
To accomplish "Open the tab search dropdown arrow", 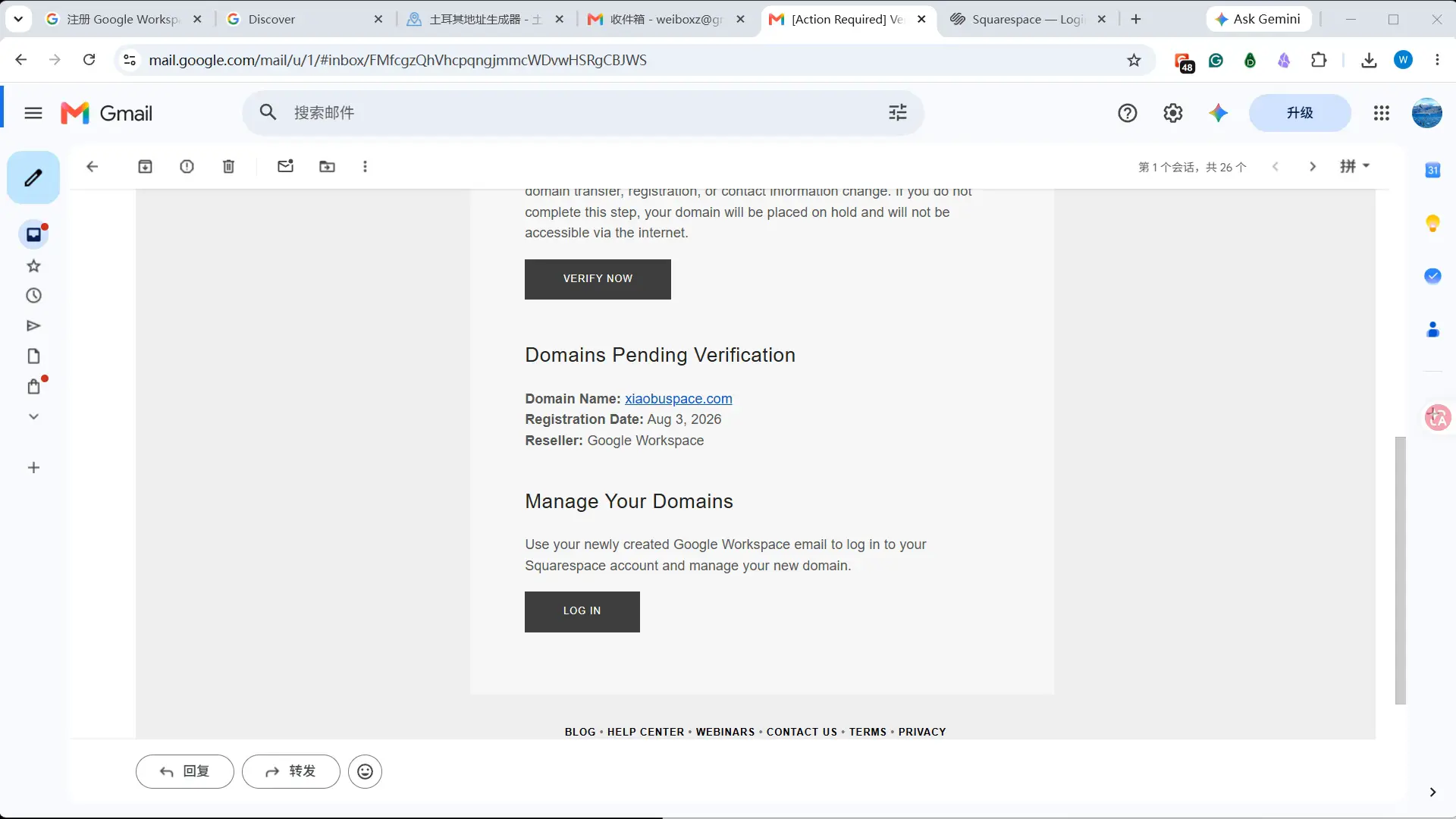I will click(18, 19).
